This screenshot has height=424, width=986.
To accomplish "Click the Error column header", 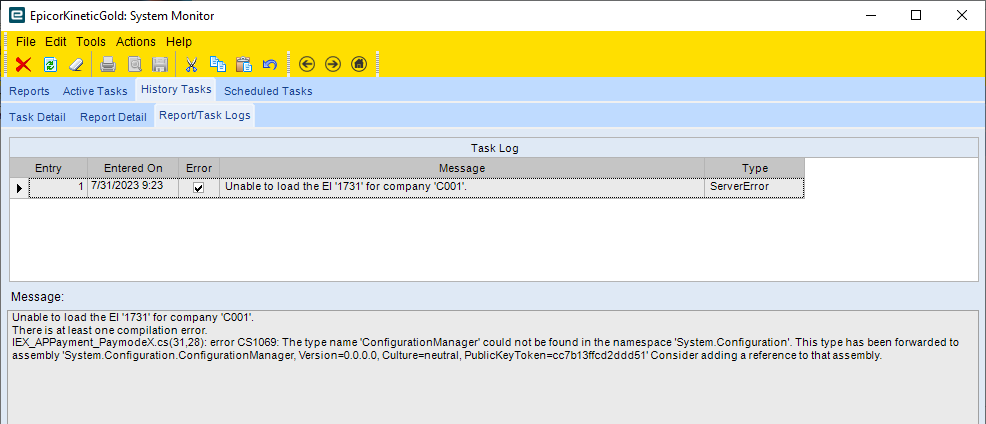I will click(199, 168).
